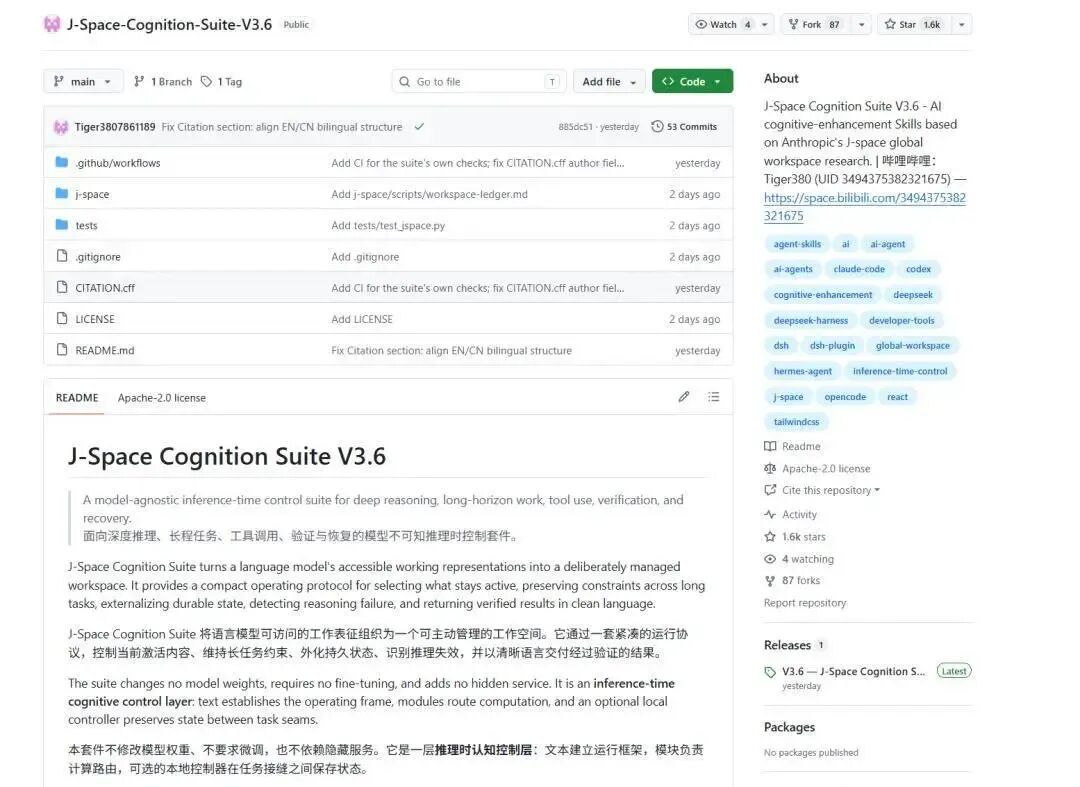Image resolution: width=1080 pixels, height=787 pixels.
Task: Open the .github/workflows folder
Action: [118, 163]
